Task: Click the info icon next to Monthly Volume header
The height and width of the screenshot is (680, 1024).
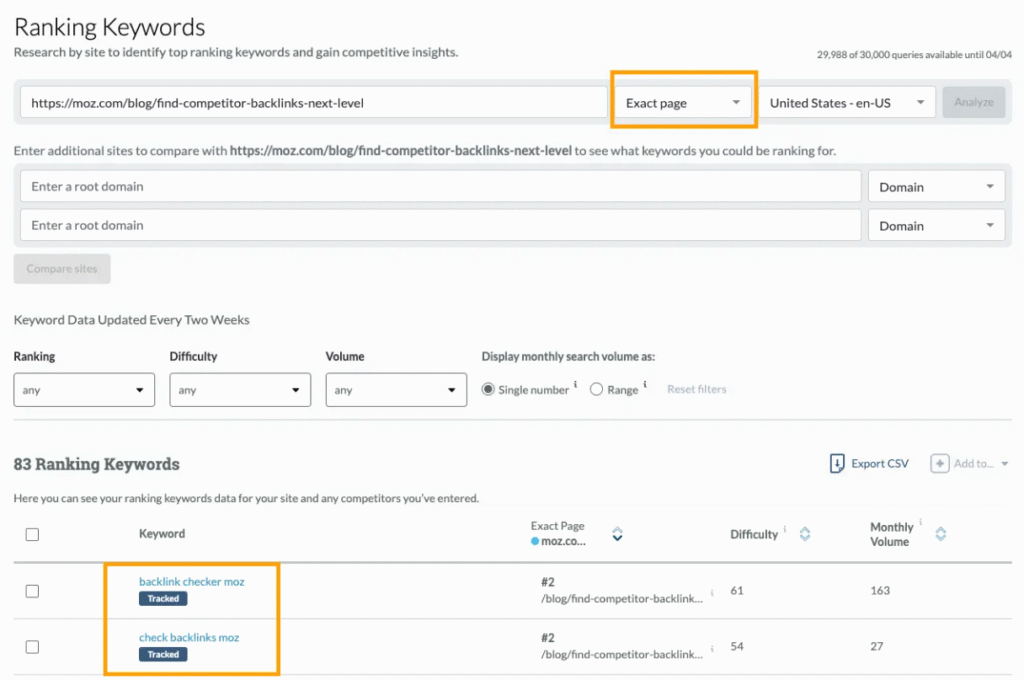Action: click(920, 521)
